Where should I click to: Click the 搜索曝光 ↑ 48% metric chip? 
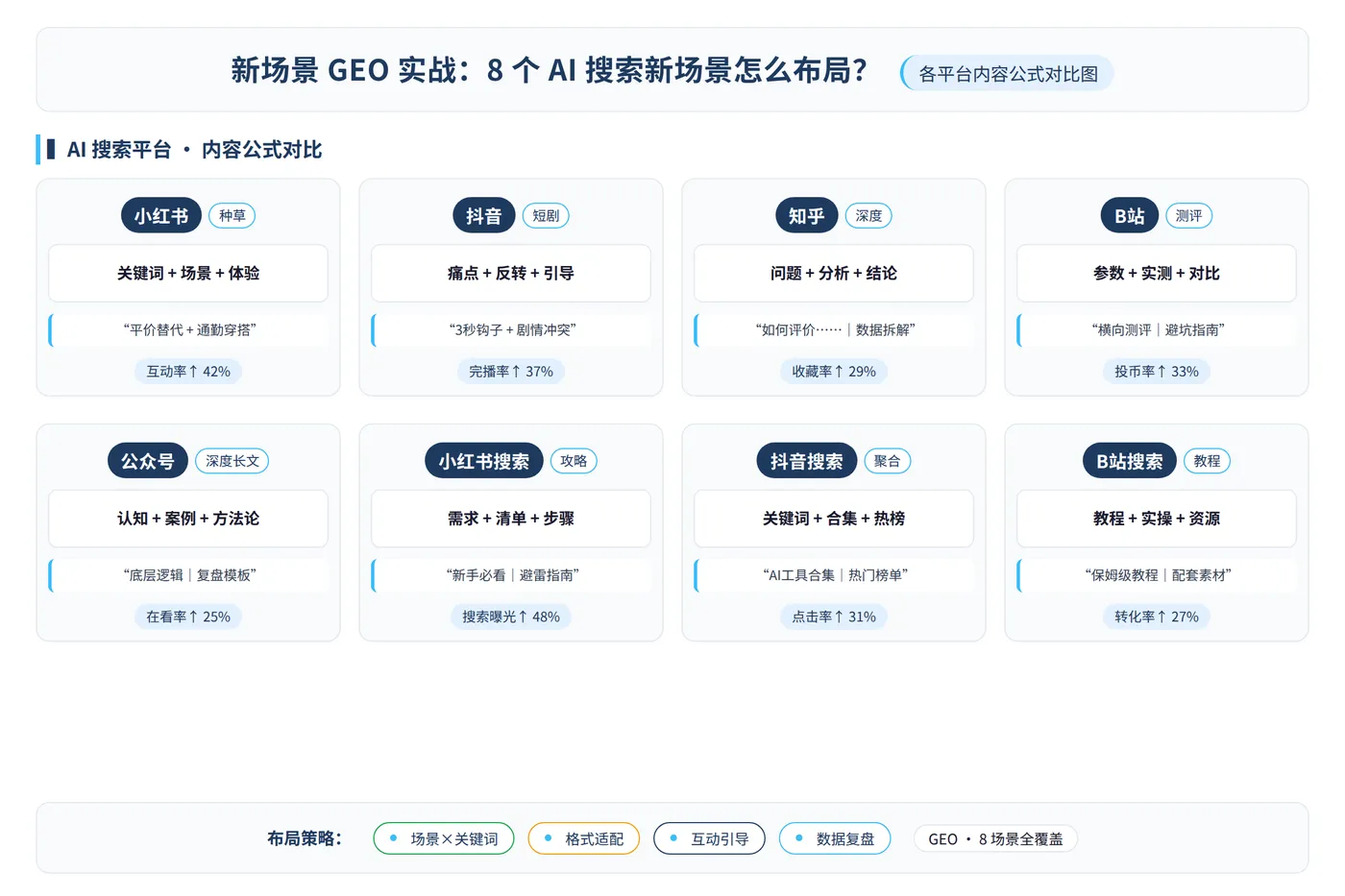pyautogui.click(x=511, y=617)
